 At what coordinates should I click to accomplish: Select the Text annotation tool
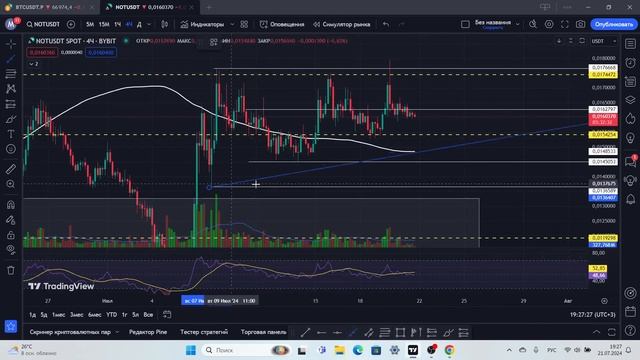coord(11,134)
